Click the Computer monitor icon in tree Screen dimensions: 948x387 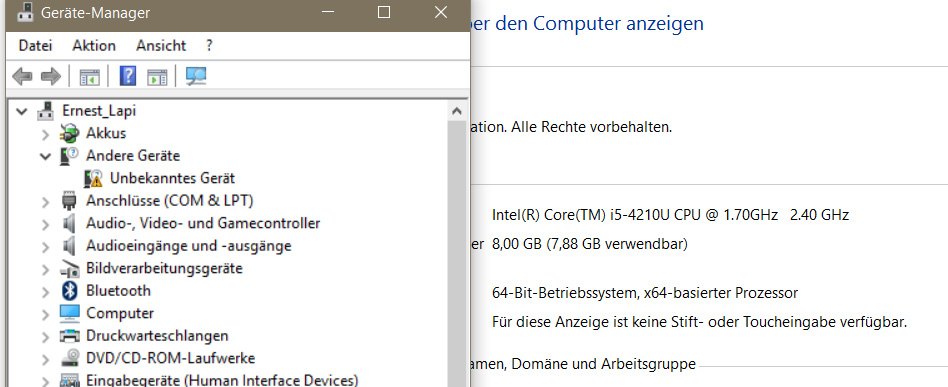[x=70, y=313]
